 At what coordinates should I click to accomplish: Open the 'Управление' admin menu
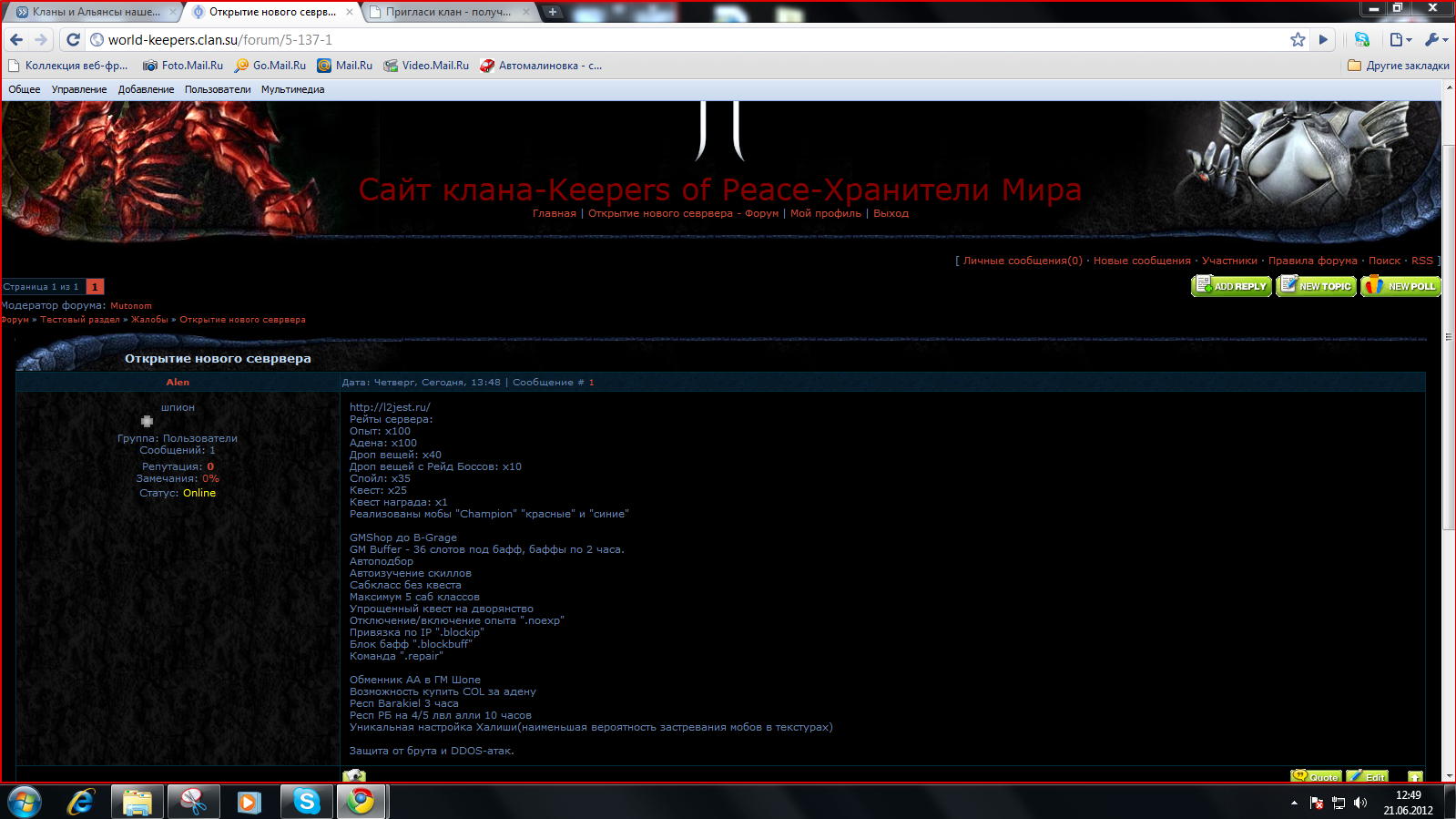pos(79,89)
